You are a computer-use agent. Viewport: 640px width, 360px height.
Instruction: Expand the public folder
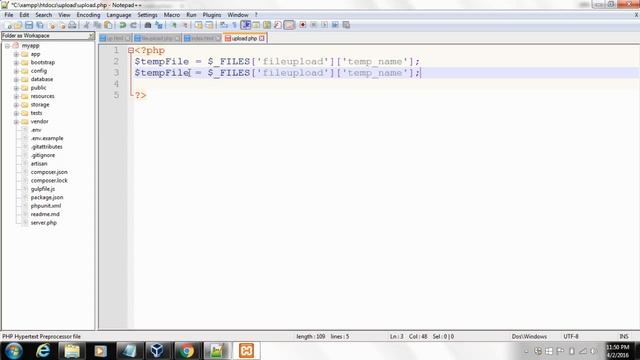16,88
